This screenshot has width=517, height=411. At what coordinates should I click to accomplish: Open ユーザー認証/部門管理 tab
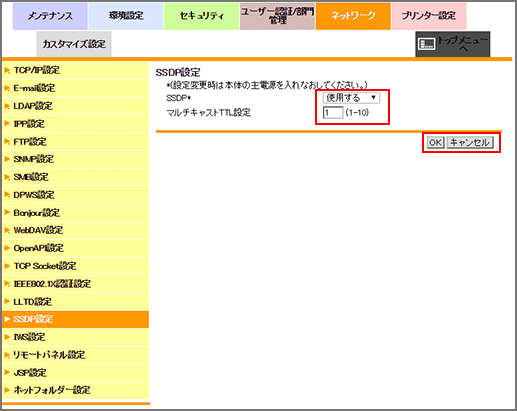tap(277, 16)
